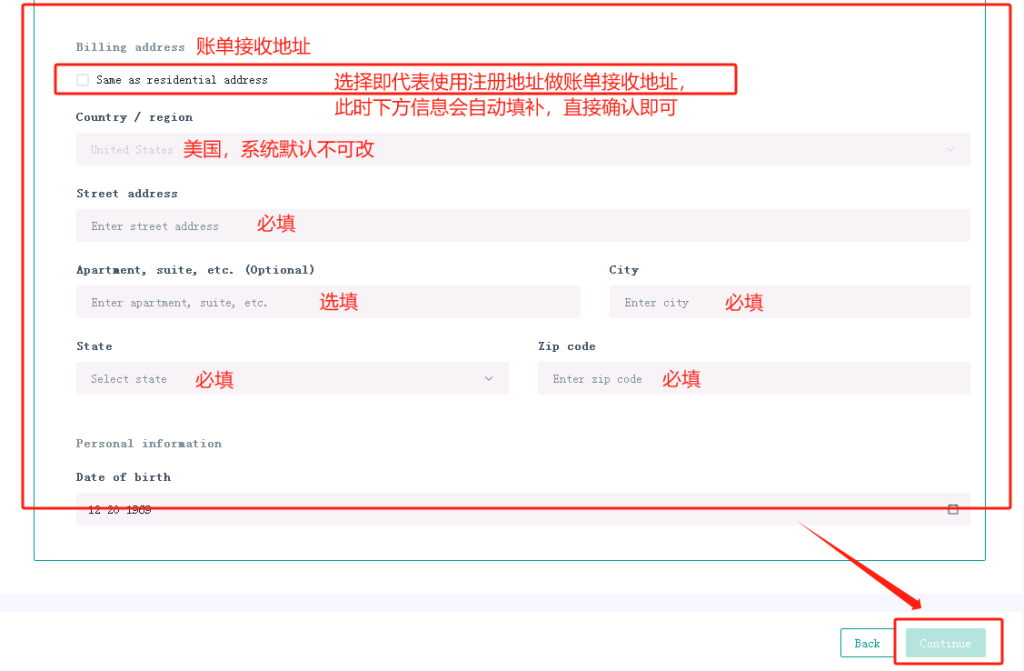
Task: Click the Street address label
Action: pyautogui.click(x=127, y=194)
